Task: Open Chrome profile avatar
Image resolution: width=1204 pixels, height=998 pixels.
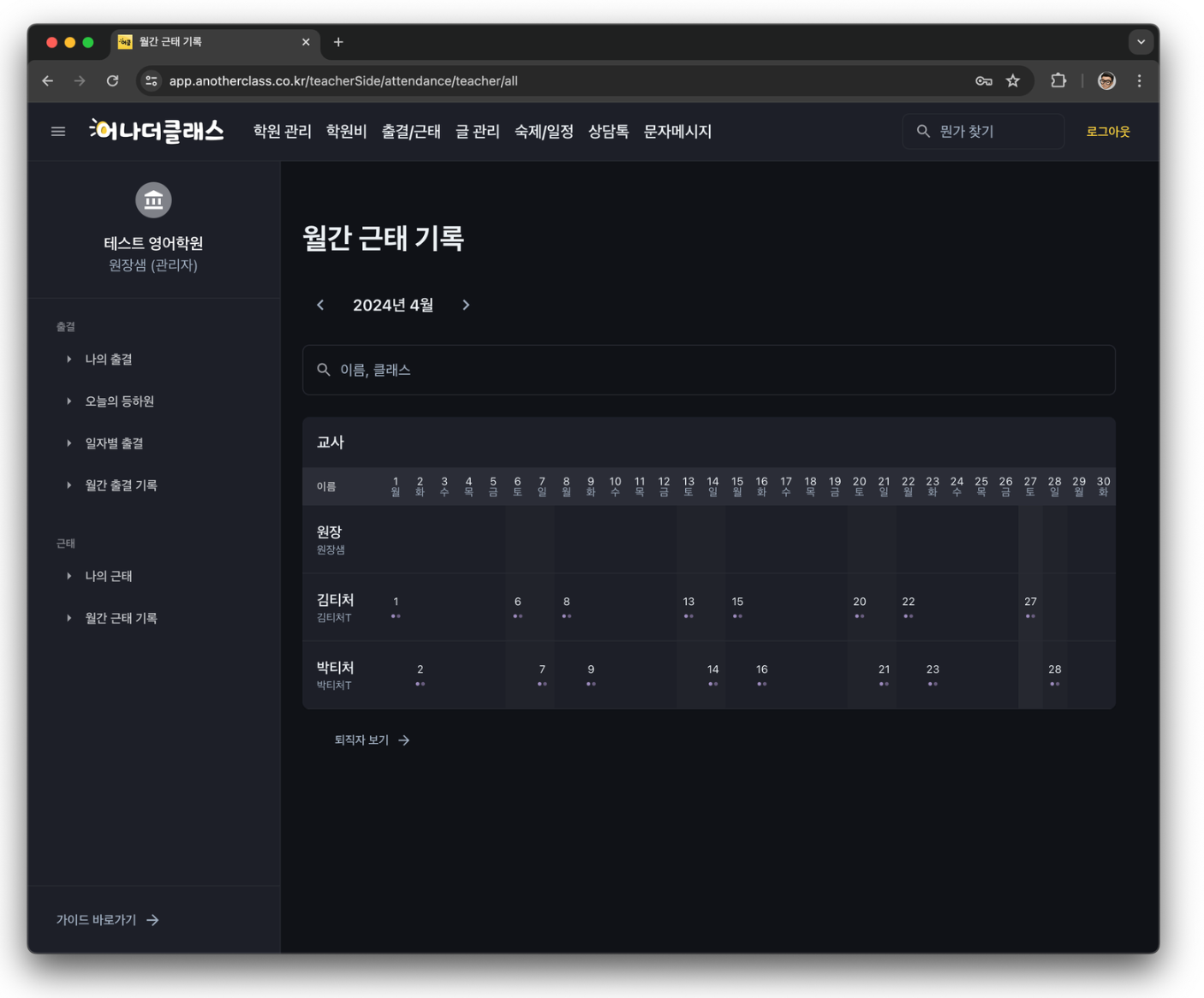Action: (x=1106, y=81)
